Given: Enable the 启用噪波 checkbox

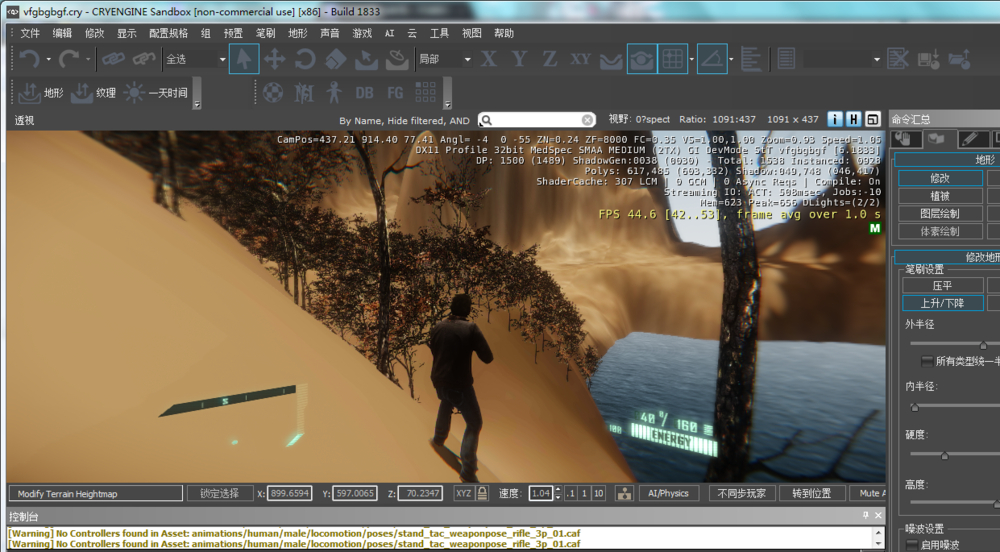Looking at the screenshot, I should coord(912,545).
